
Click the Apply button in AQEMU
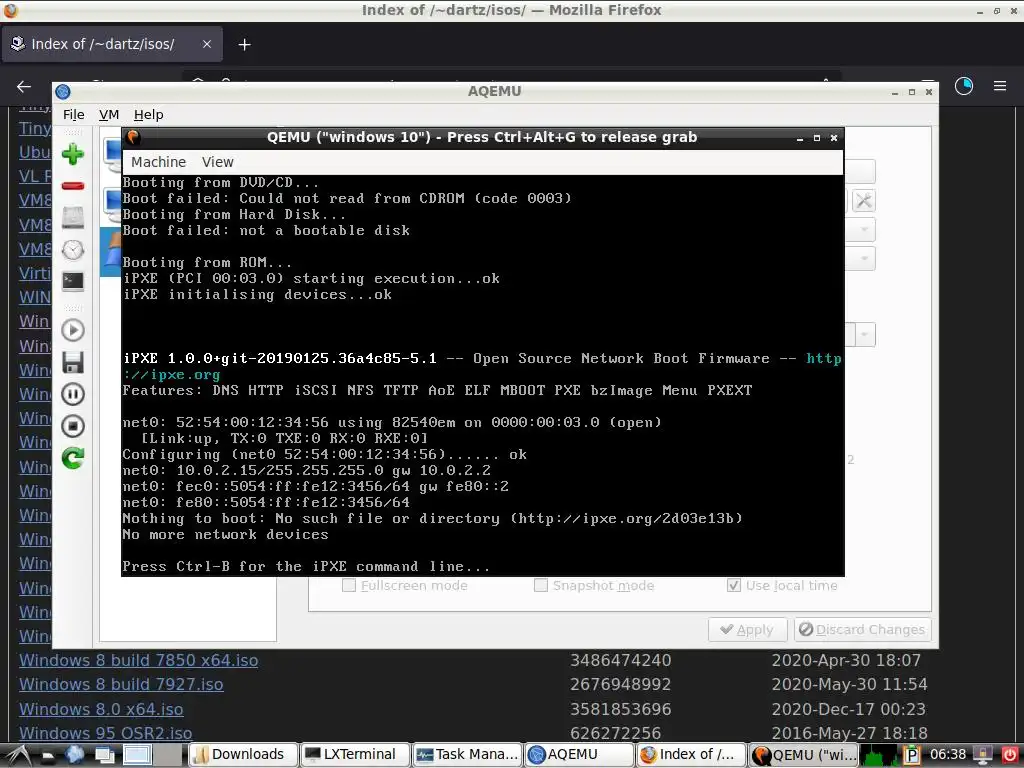pyautogui.click(x=747, y=630)
